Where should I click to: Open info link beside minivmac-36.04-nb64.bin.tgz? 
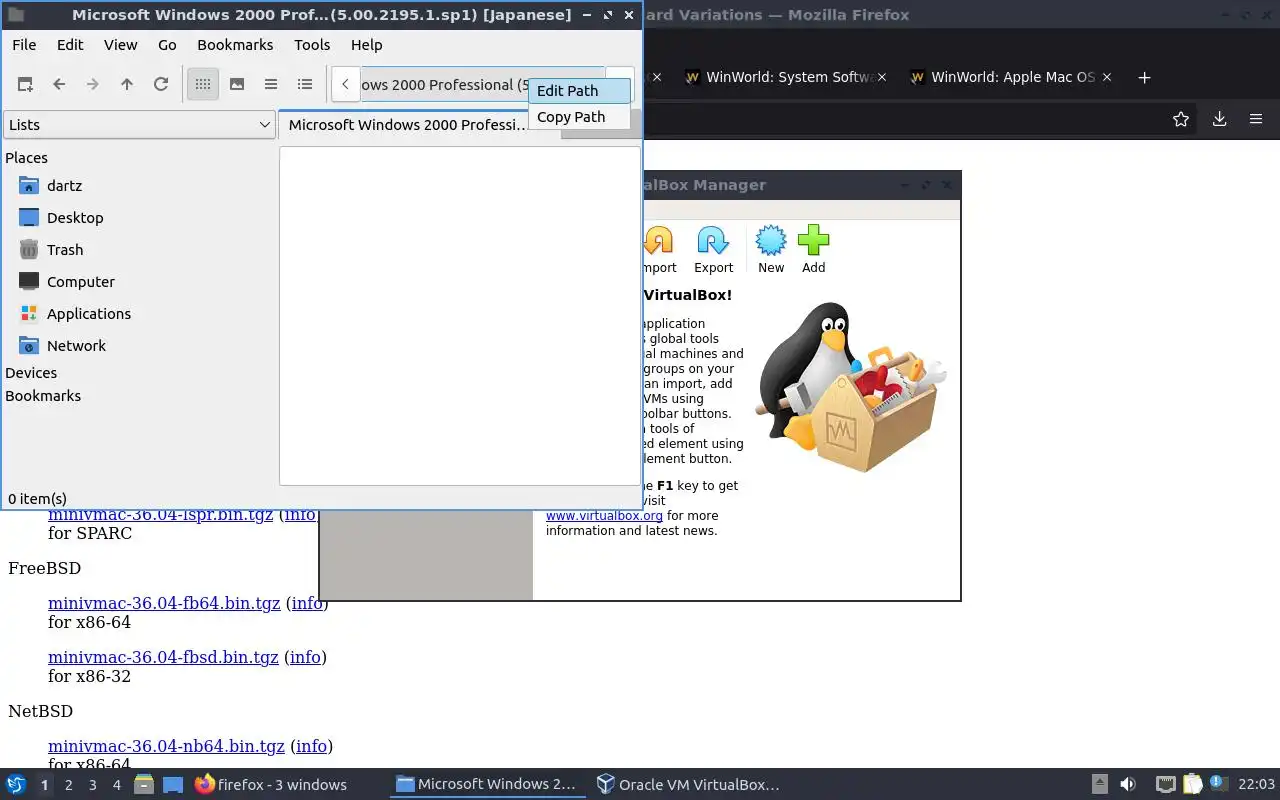click(311, 746)
